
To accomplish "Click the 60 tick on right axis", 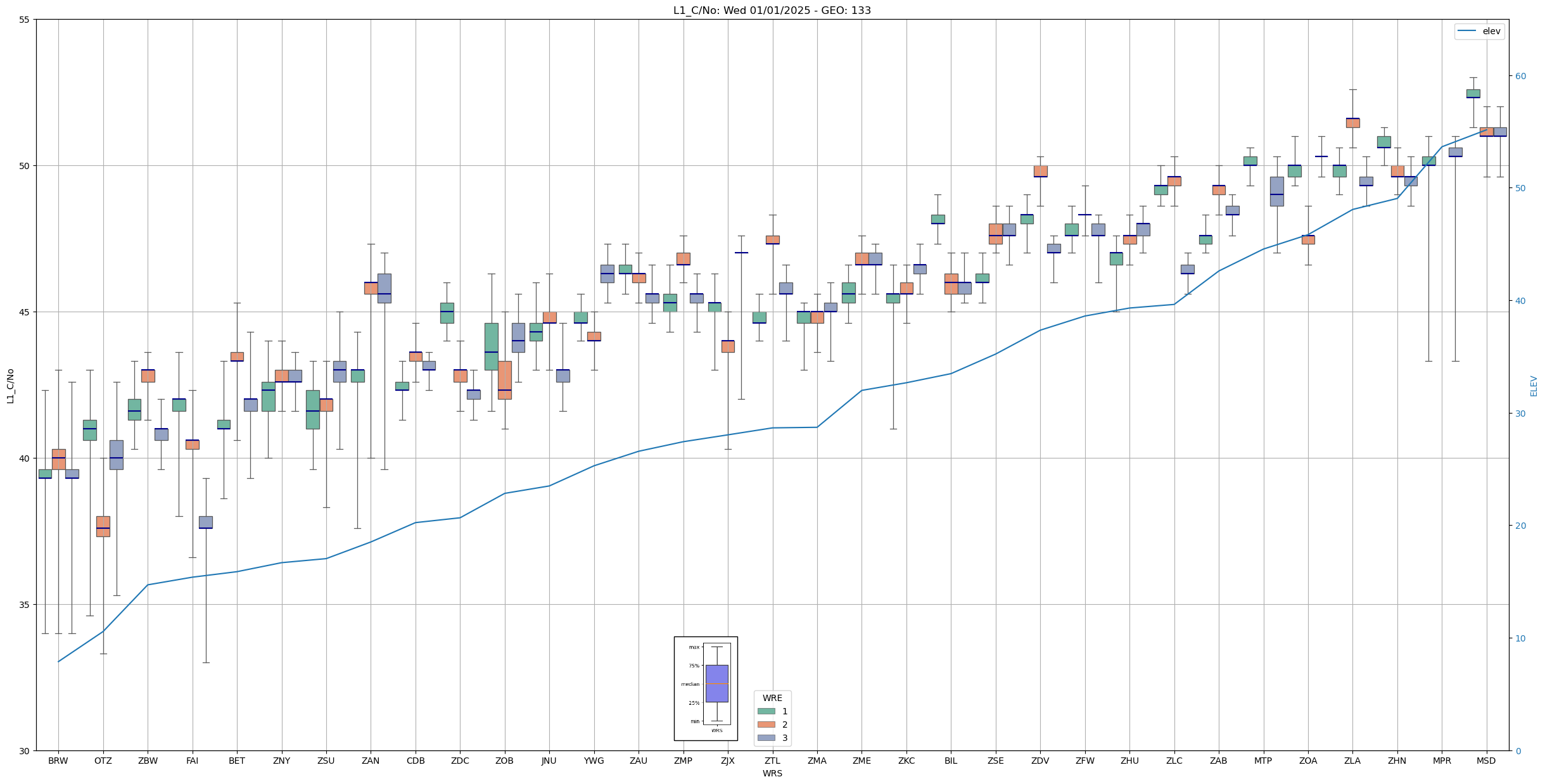I will [1520, 76].
